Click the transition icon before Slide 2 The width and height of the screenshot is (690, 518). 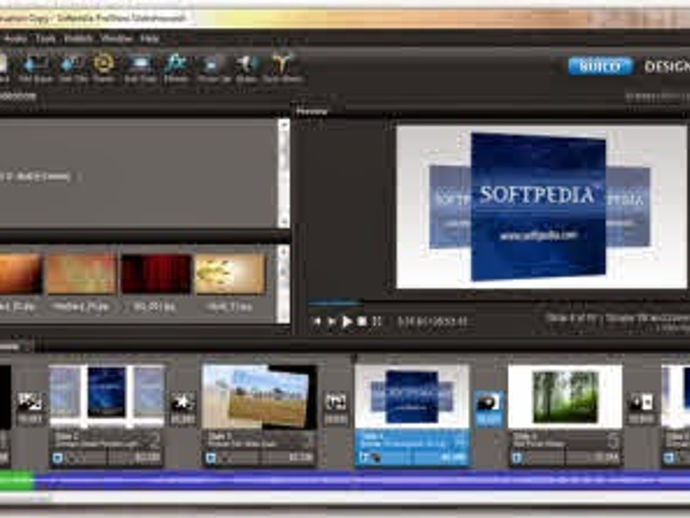point(29,401)
